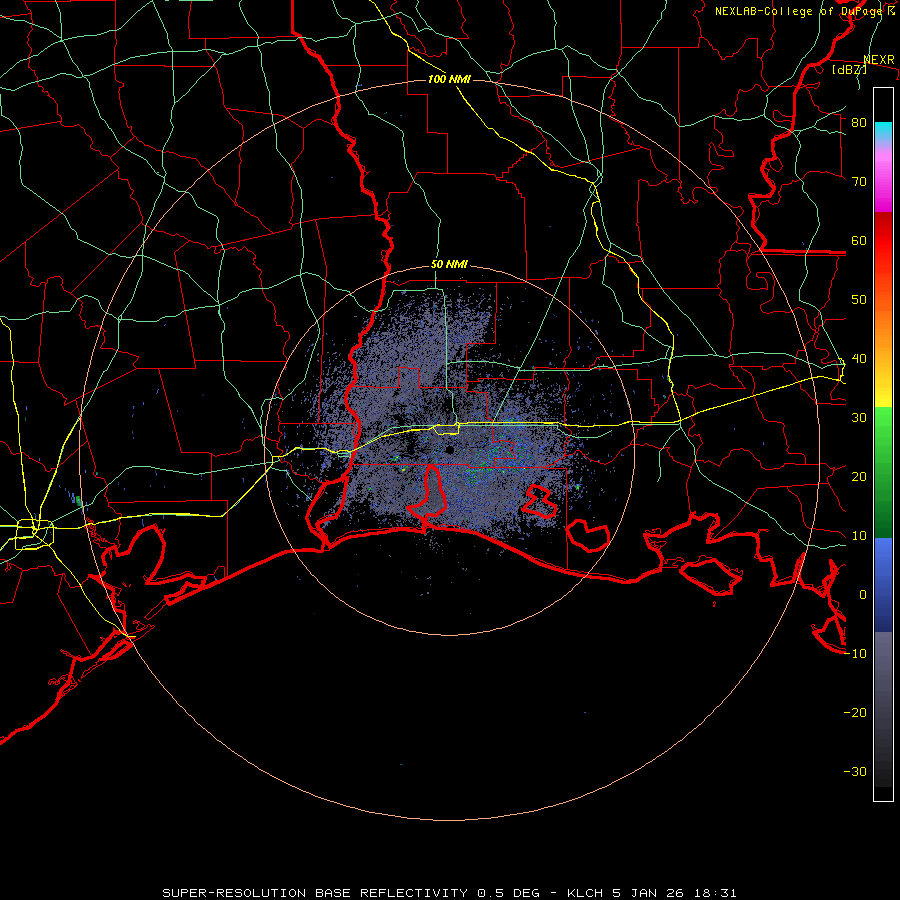Click the [dBZ] units label
Image resolution: width=900 pixels, height=900 pixels.
pyautogui.click(x=849, y=69)
